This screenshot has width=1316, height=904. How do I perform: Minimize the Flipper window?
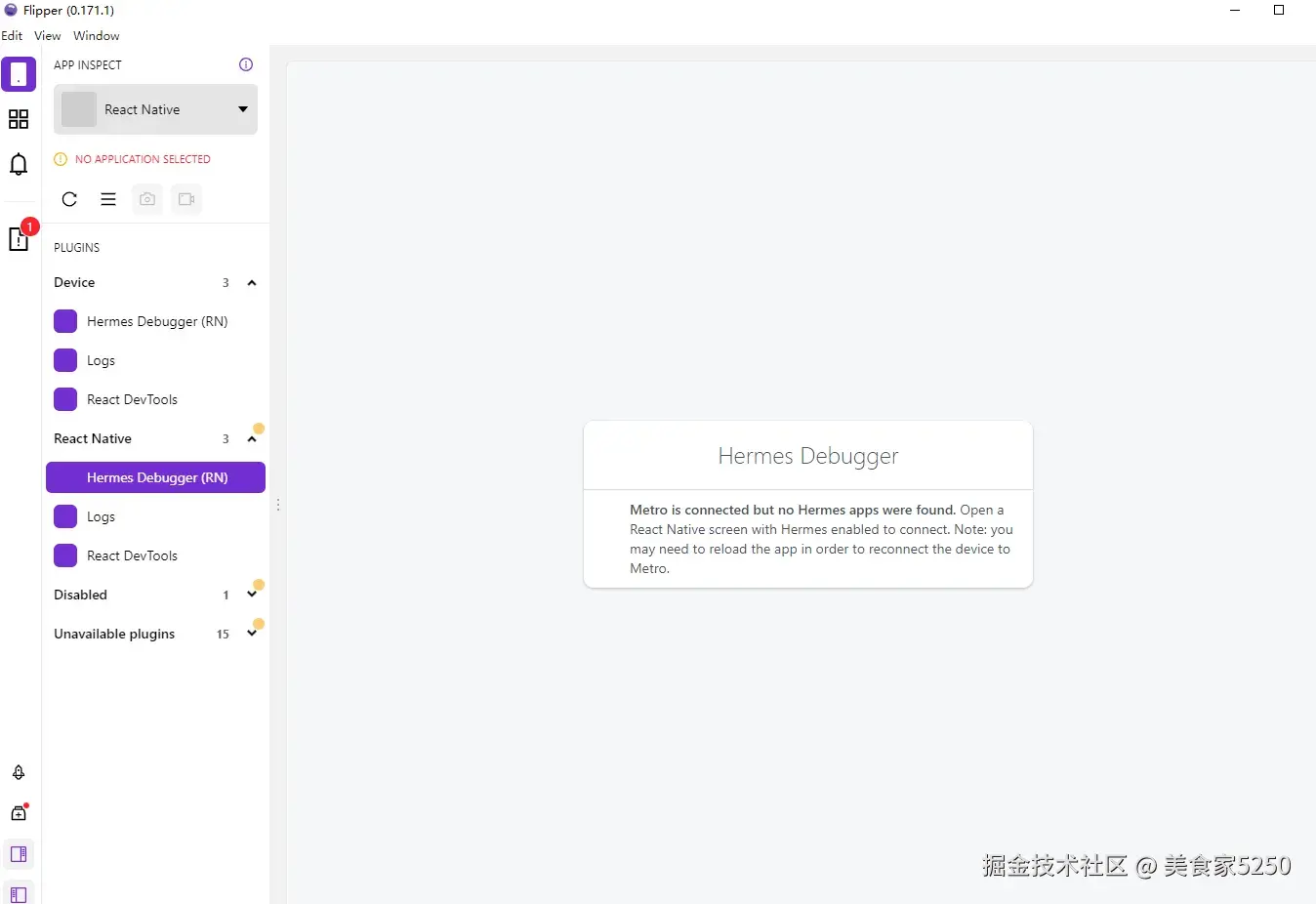coord(1235,10)
